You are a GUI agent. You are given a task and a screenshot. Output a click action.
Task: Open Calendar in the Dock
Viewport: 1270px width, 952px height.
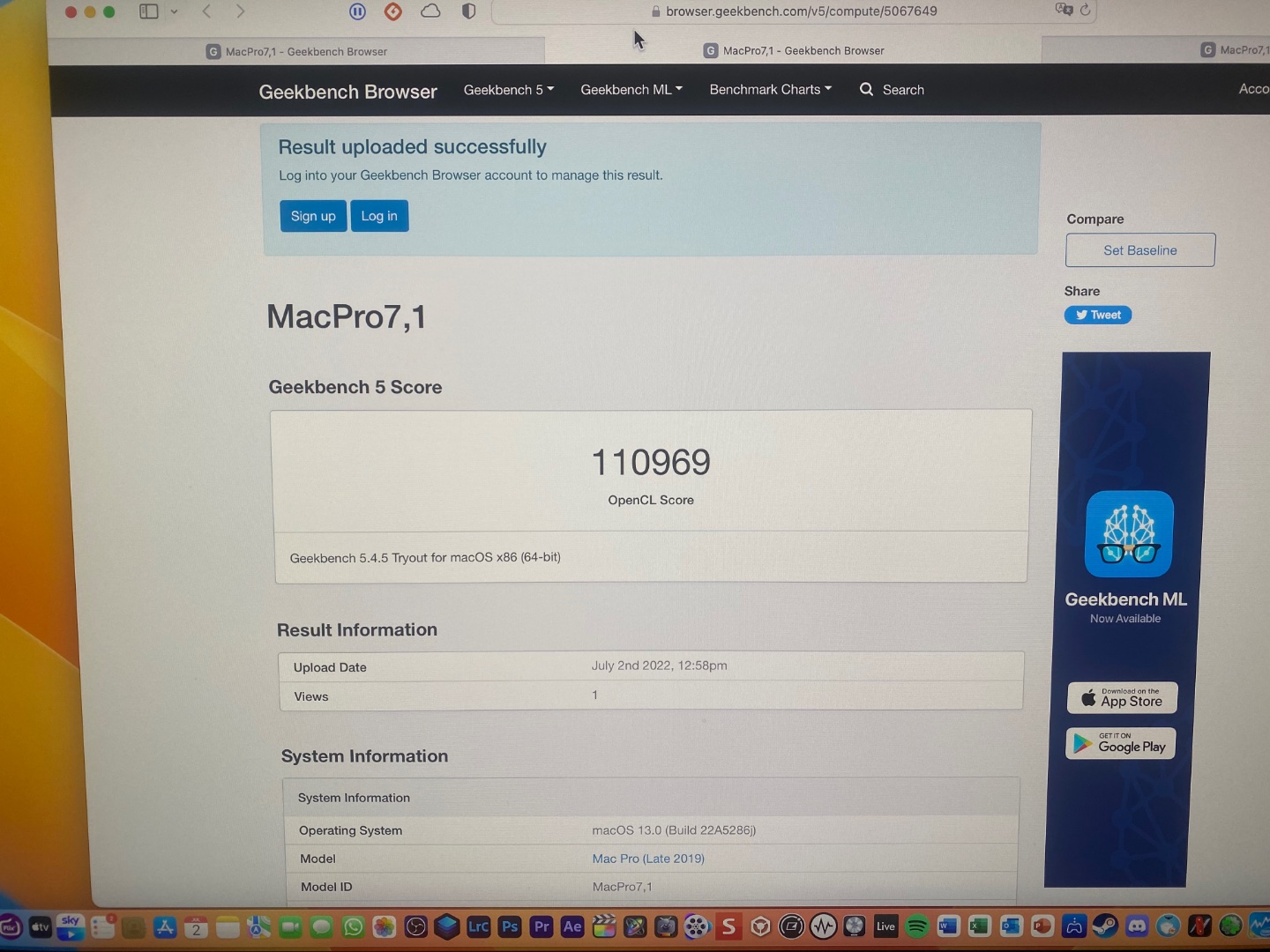click(x=196, y=926)
